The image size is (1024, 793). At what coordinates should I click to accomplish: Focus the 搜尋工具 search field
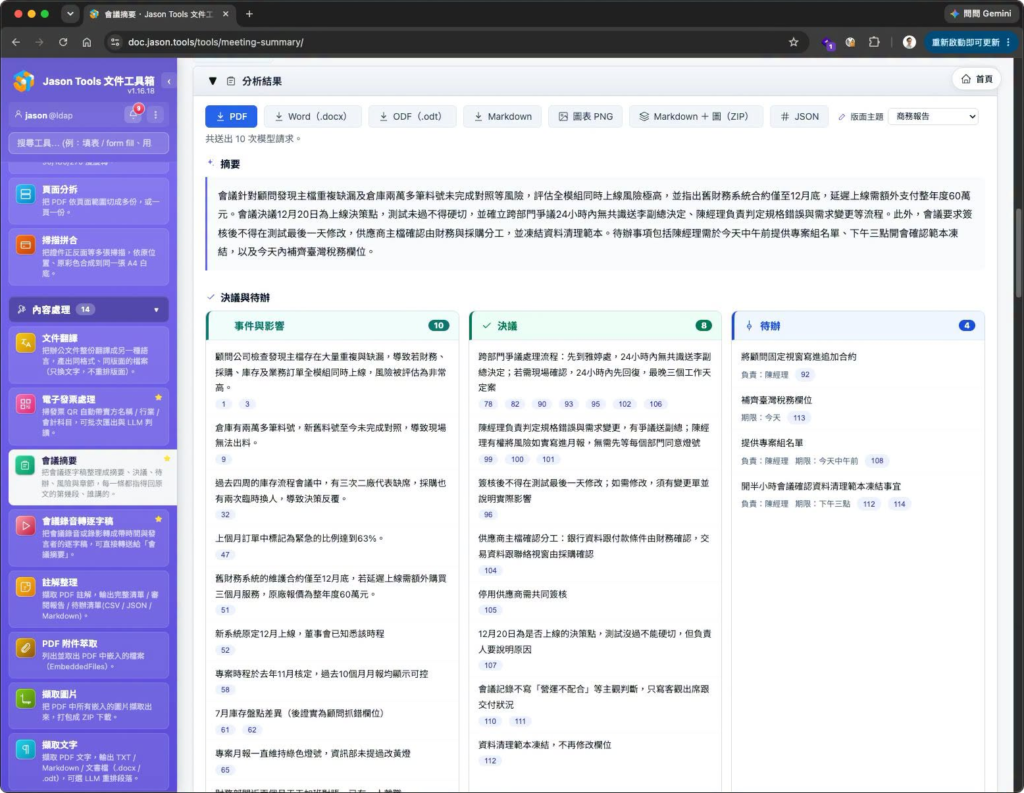tap(89, 142)
